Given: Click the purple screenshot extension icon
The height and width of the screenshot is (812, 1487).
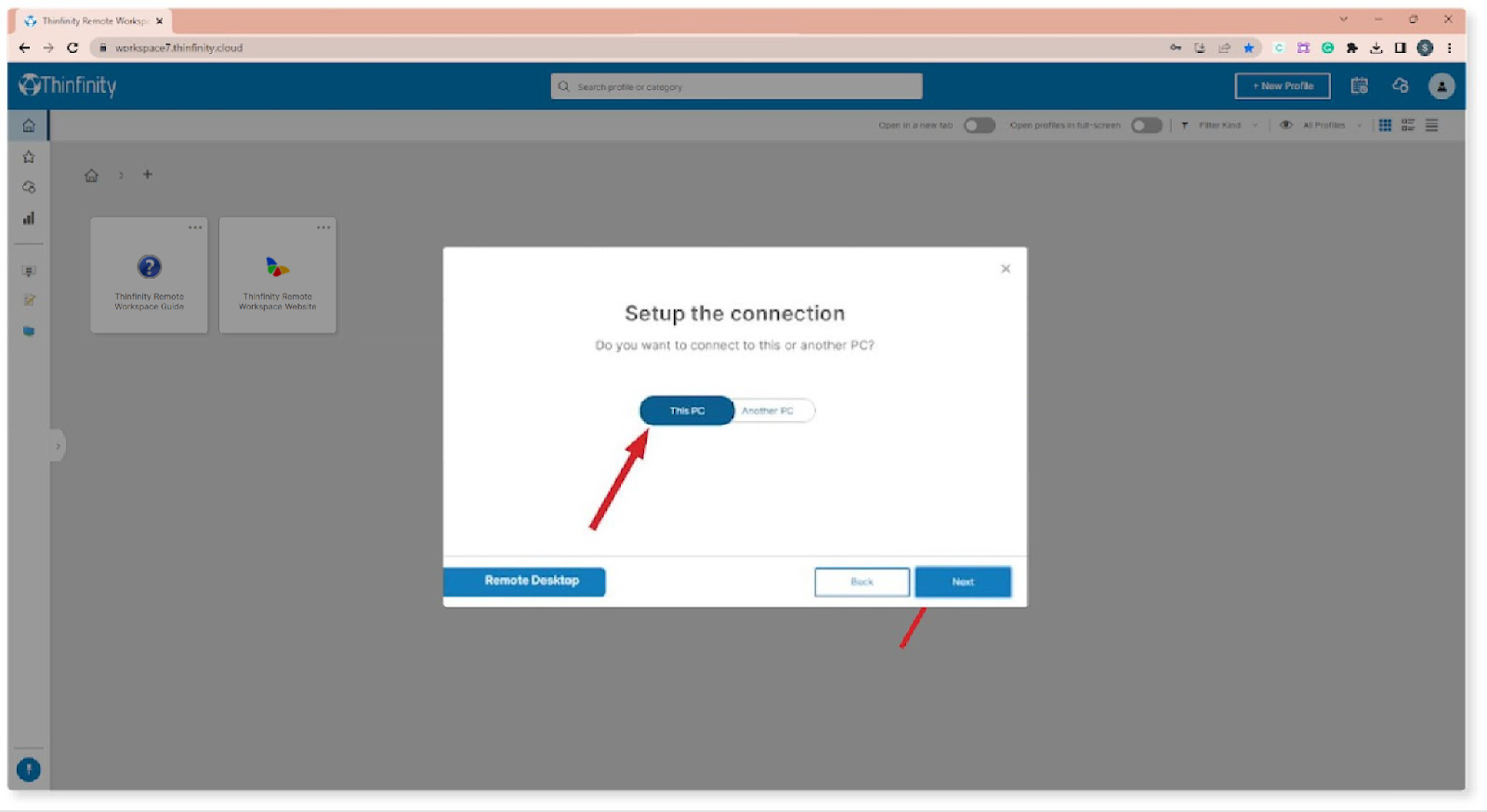Looking at the screenshot, I should (1303, 47).
